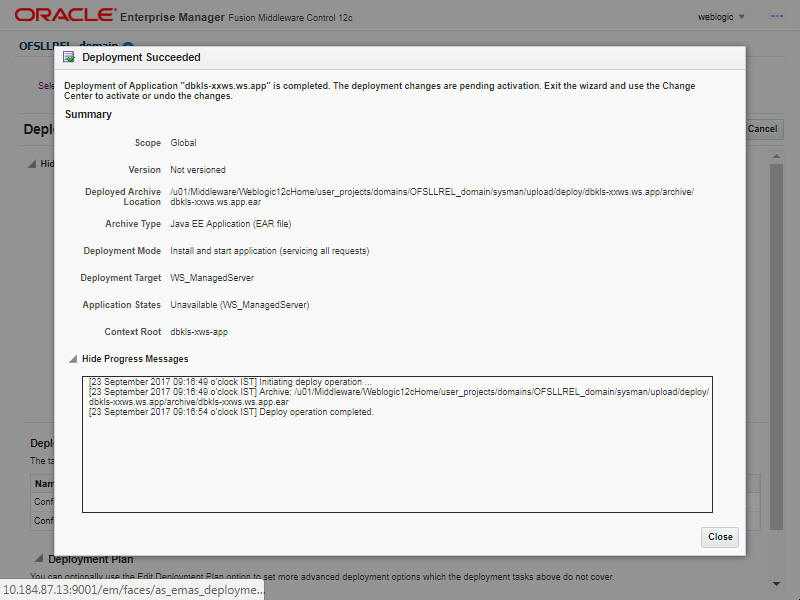This screenshot has height=600, width=800.
Task: Click the progress messages log box
Action: (x=397, y=444)
